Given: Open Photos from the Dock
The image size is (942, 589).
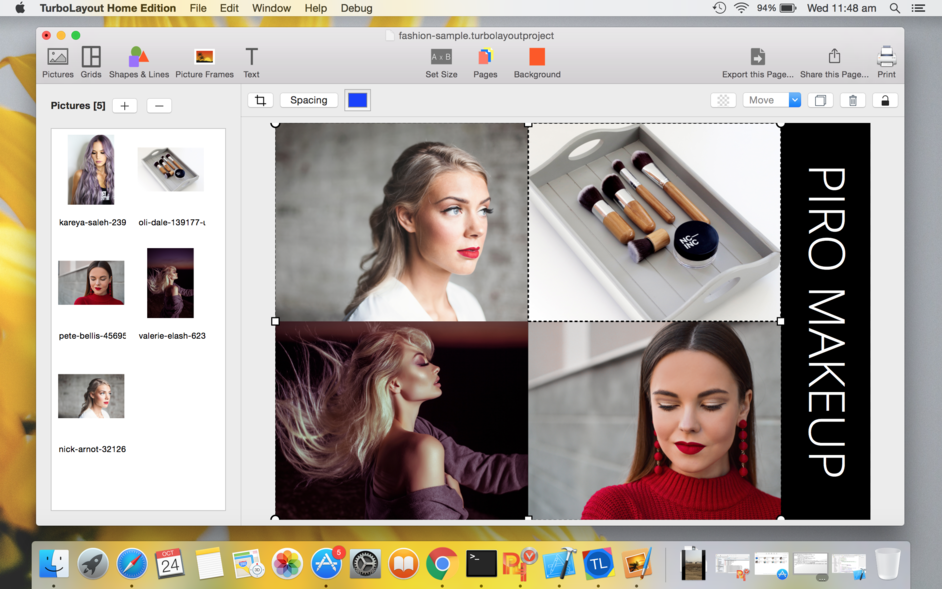Looking at the screenshot, I should coord(287,564).
